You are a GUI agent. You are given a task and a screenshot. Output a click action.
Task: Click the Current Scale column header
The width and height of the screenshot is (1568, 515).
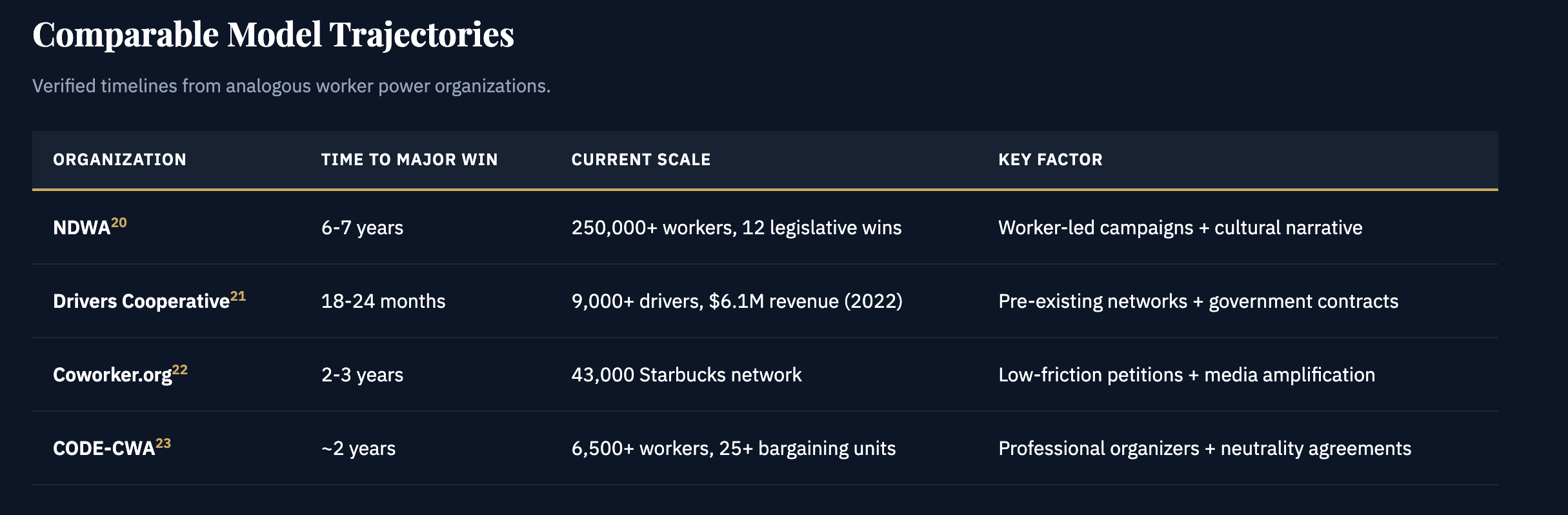[641, 159]
